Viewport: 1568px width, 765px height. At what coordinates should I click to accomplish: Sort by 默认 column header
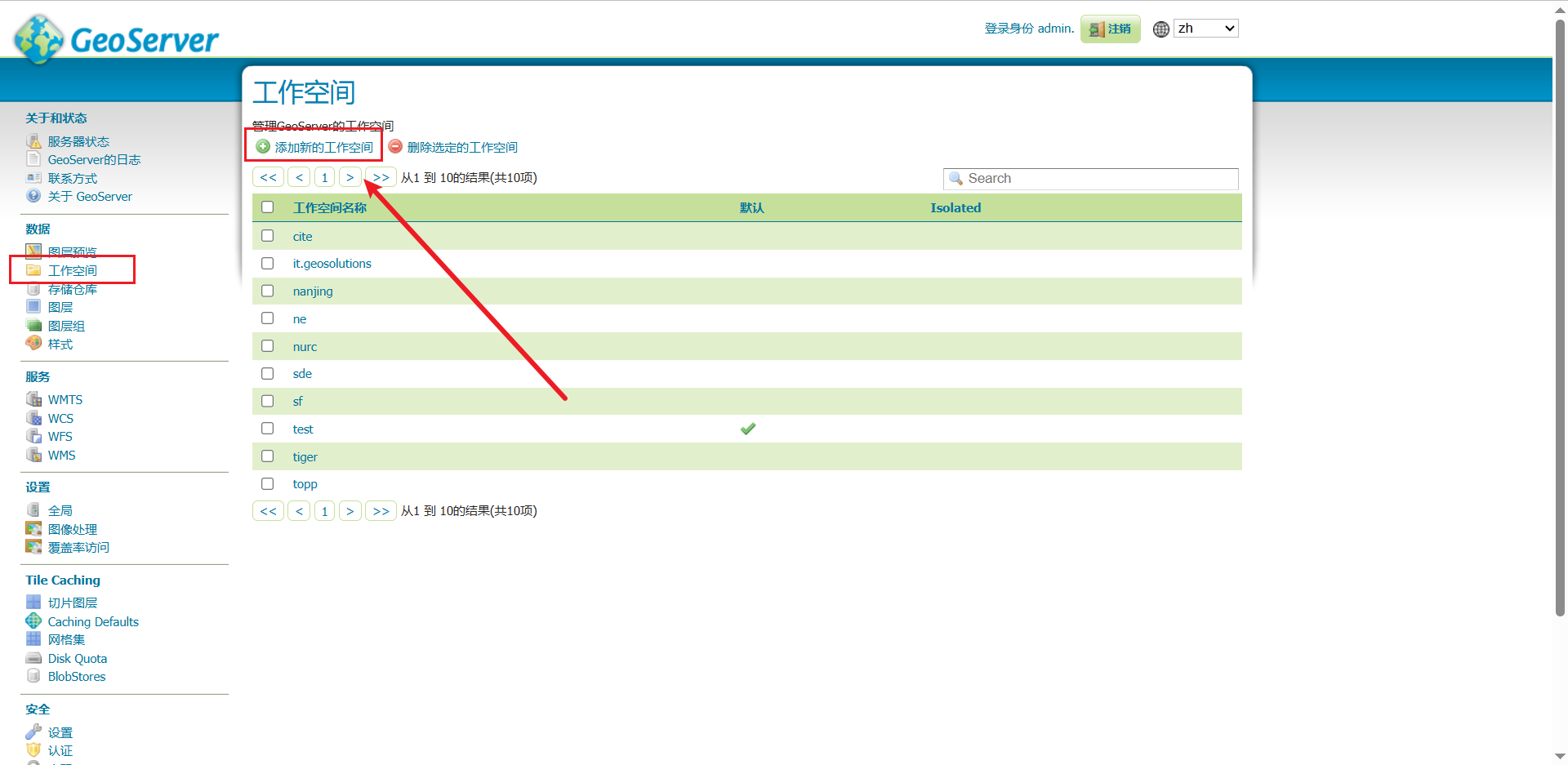pyautogui.click(x=752, y=208)
